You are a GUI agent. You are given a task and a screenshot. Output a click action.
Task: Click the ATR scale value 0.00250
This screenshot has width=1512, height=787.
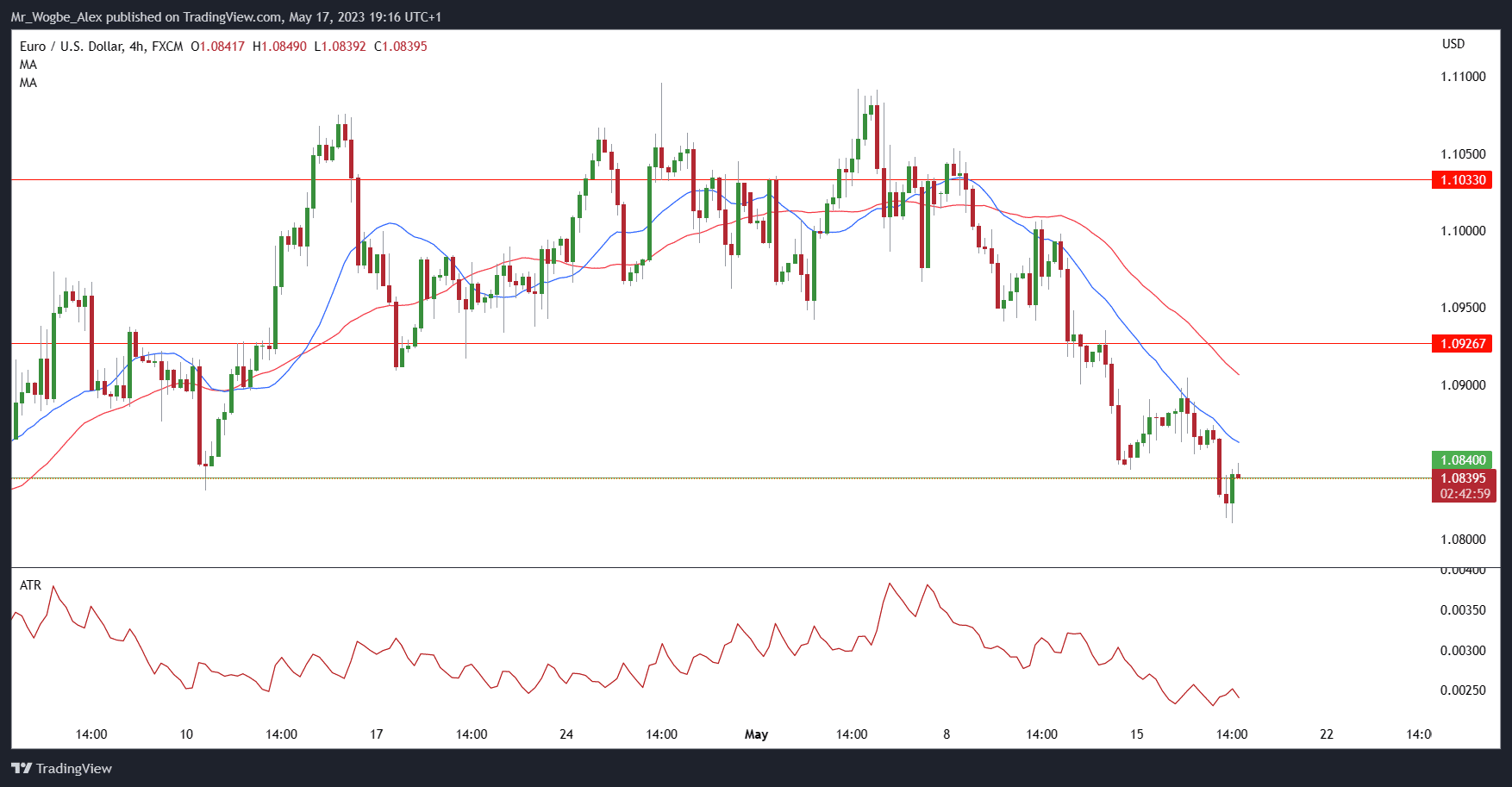pos(1463,690)
